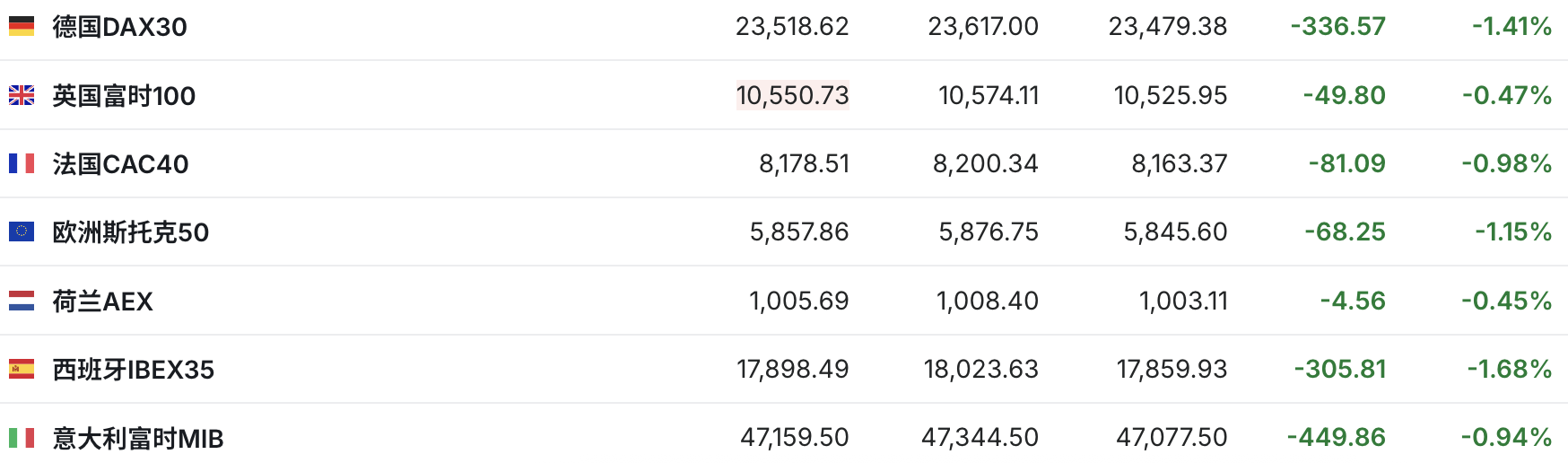
Task: Open the 意大利富时MIB index page
Action: (137, 438)
